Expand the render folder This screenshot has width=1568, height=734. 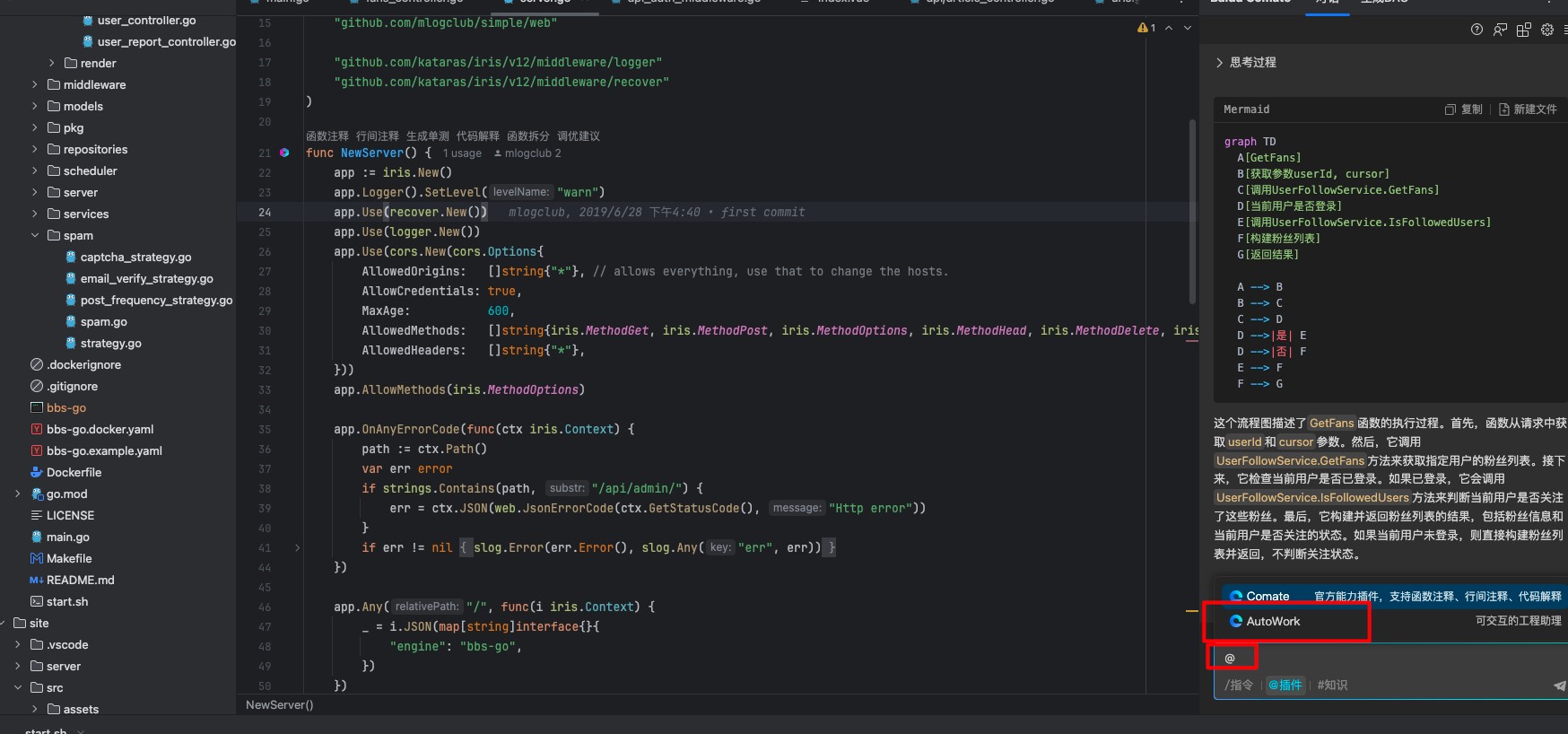point(51,63)
